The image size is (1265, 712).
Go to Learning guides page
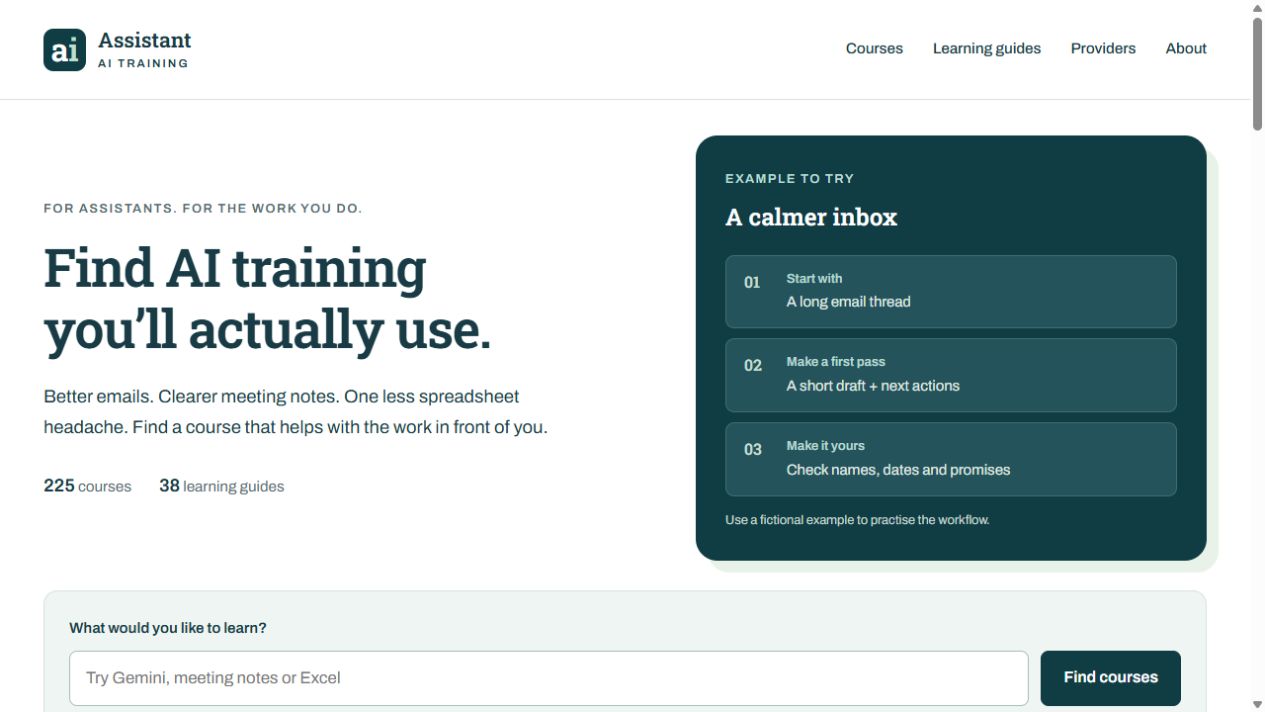pyautogui.click(x=986, y=48)
